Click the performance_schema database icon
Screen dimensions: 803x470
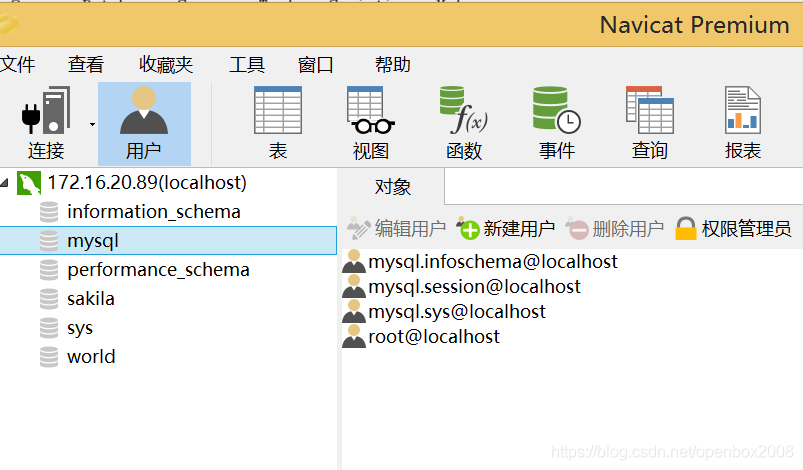pos(49,270)
